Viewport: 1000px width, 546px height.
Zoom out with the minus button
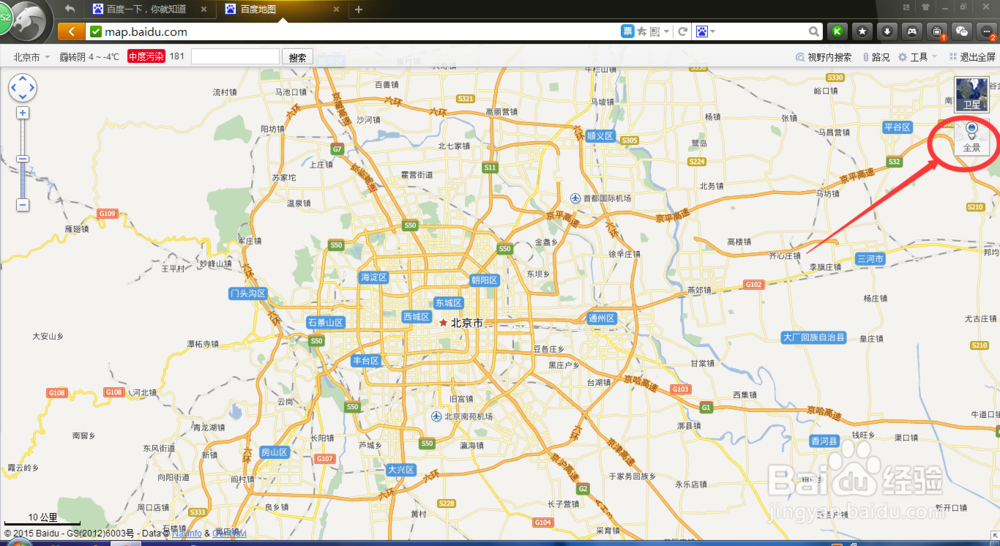22,205
